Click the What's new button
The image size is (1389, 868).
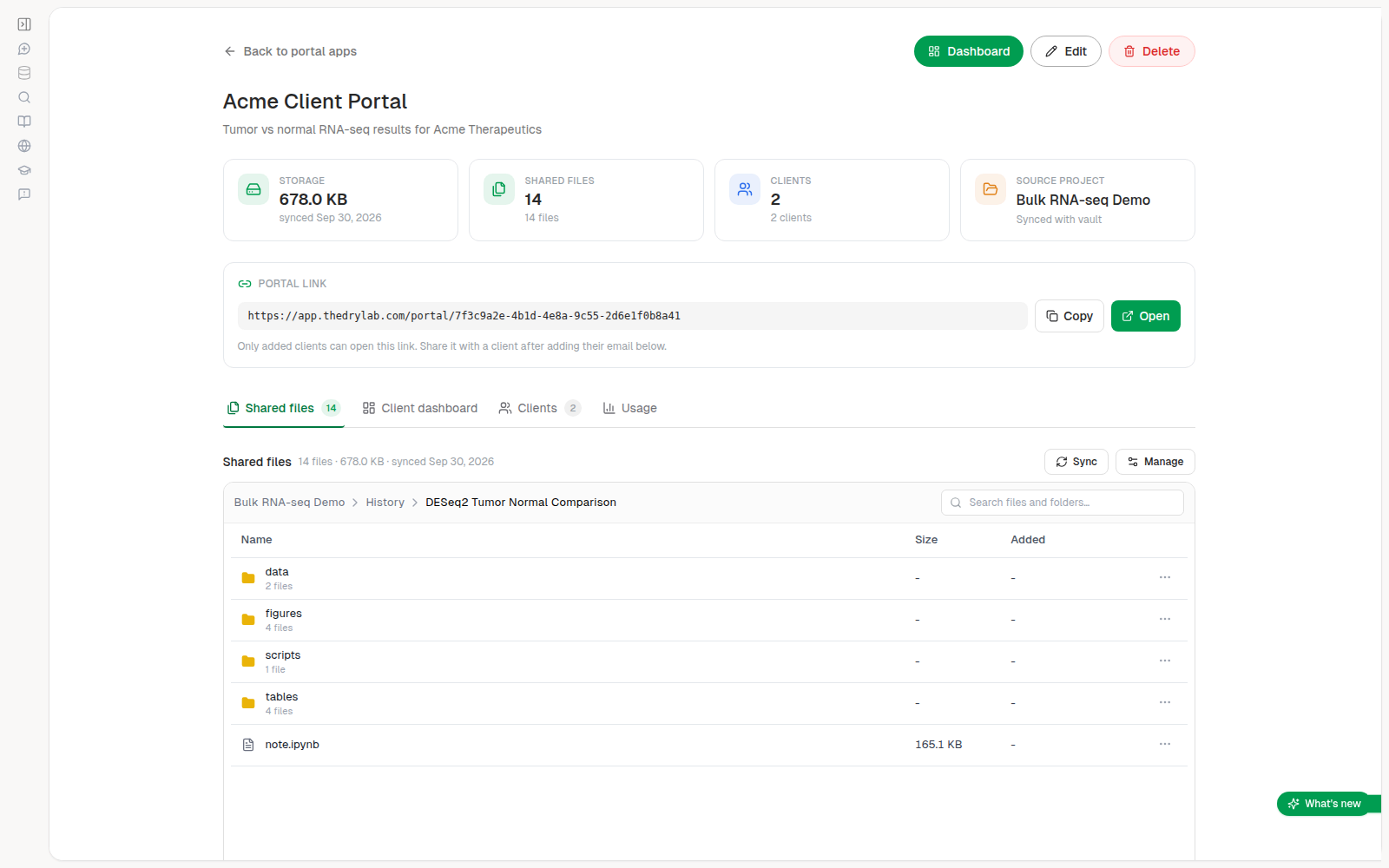pyautogui.click(x=1324, y=804)
